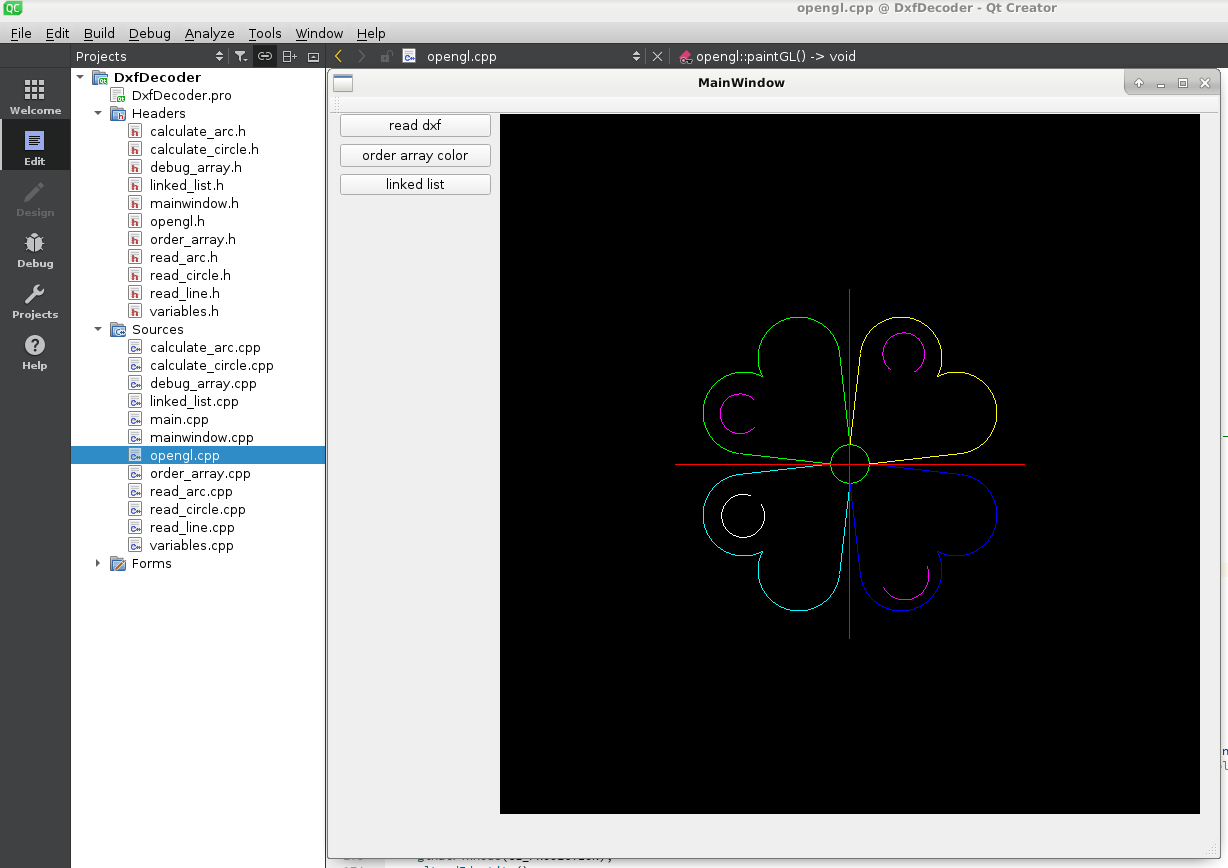Image resolution: width=1228 pixels, height=868 pixels.
Task: Select variables.cpp source file
Action: click(191, 545)
